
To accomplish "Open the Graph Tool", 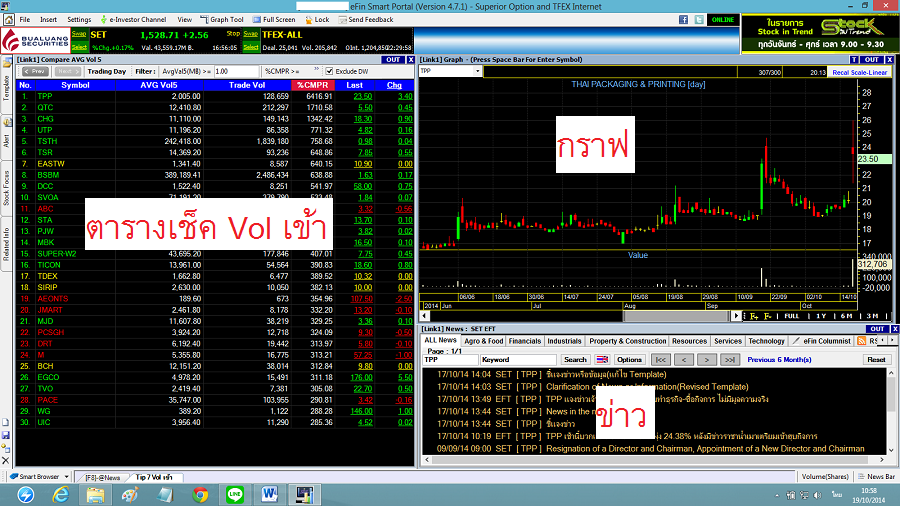I will (222, 20).
